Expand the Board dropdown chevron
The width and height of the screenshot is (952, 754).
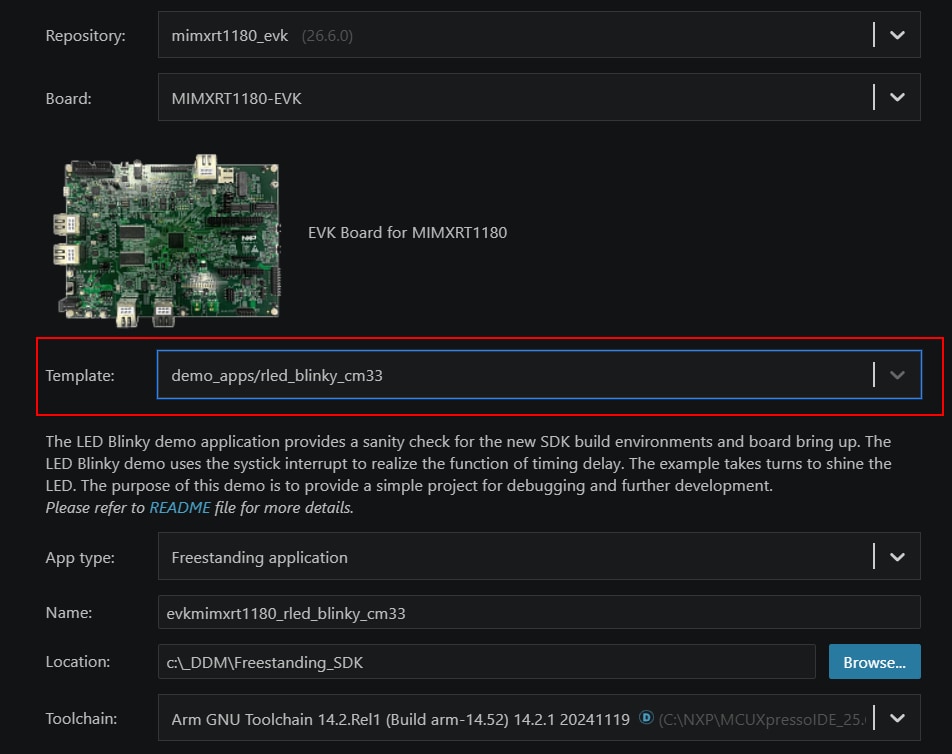click(897, 97)
